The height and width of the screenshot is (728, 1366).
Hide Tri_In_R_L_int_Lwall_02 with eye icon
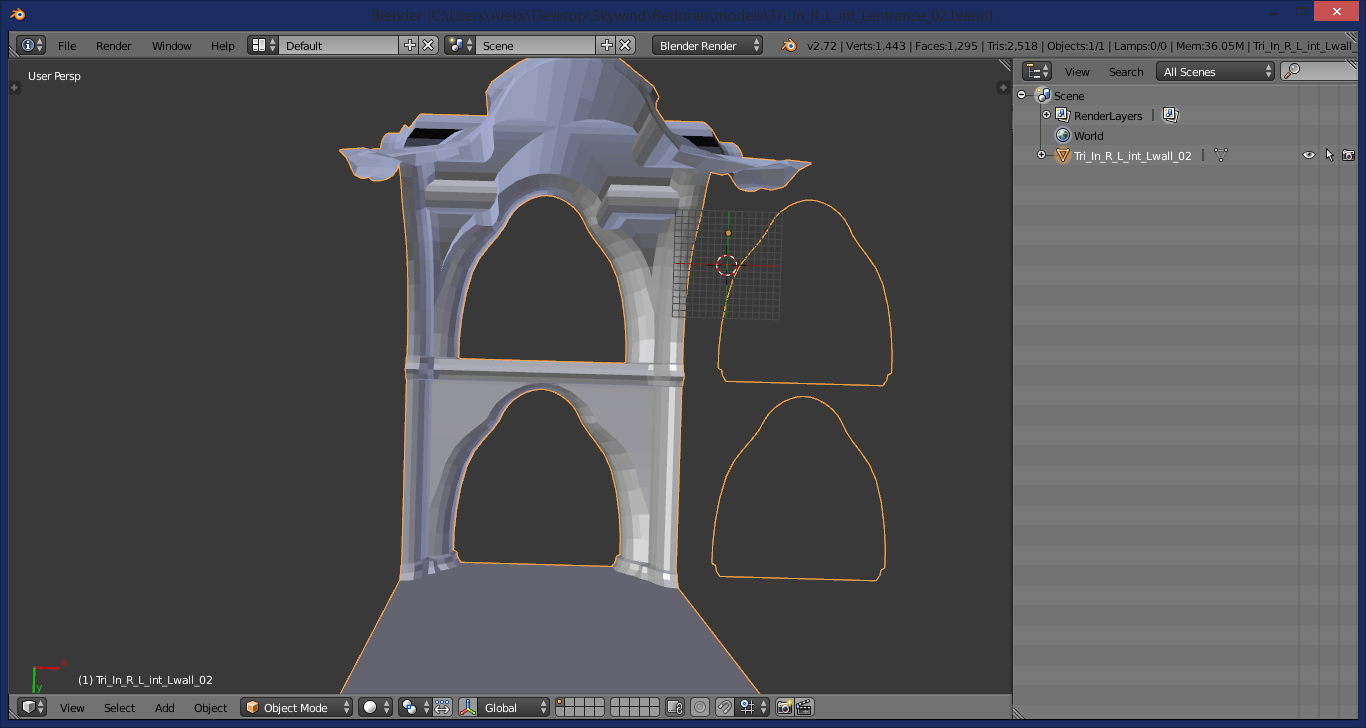point(1308,155)
